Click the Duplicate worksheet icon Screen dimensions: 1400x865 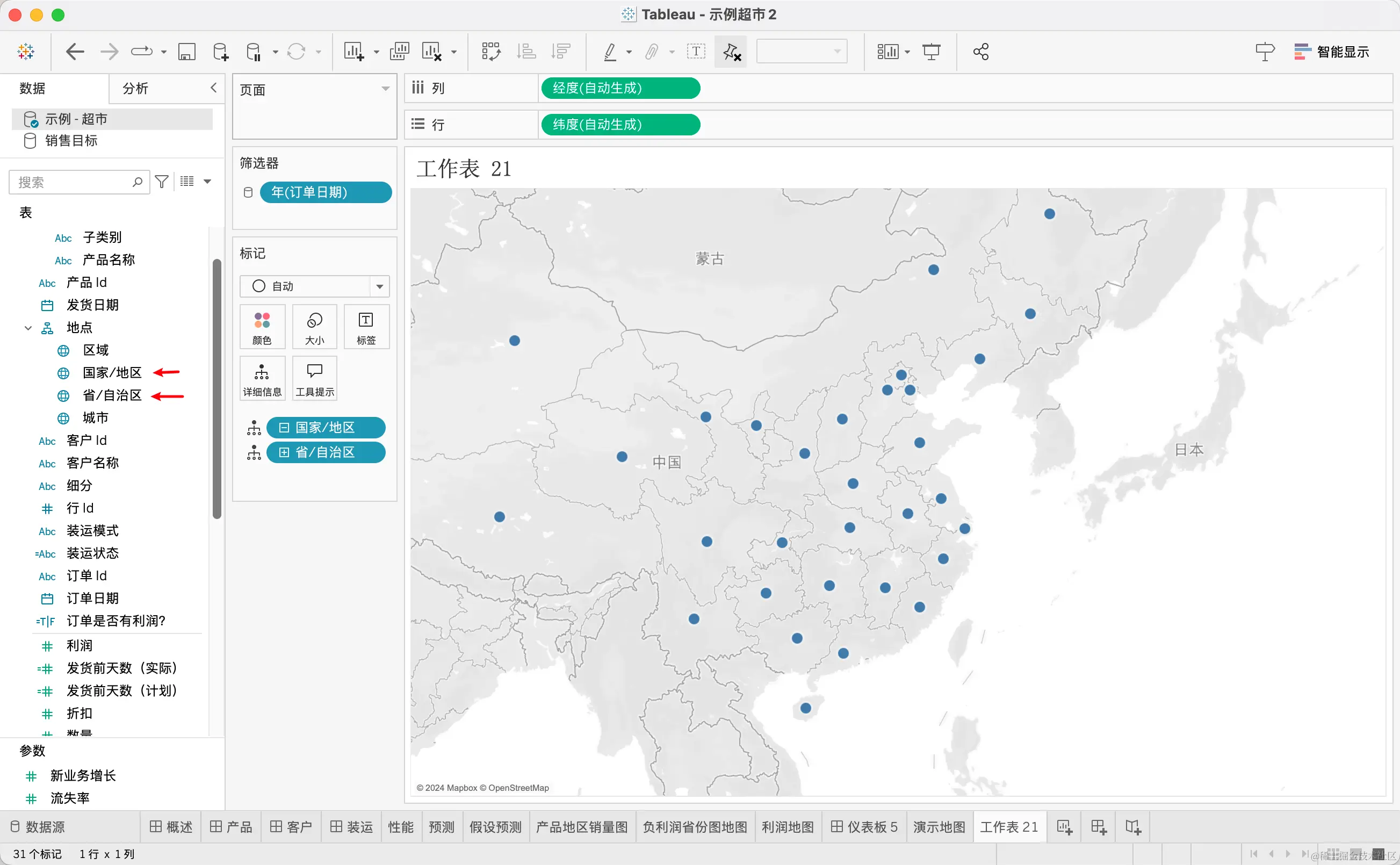coord(399,52)
